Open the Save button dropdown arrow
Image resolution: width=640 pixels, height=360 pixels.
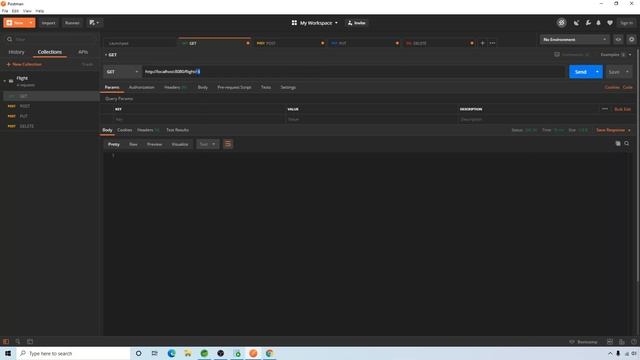coord(627,72)
